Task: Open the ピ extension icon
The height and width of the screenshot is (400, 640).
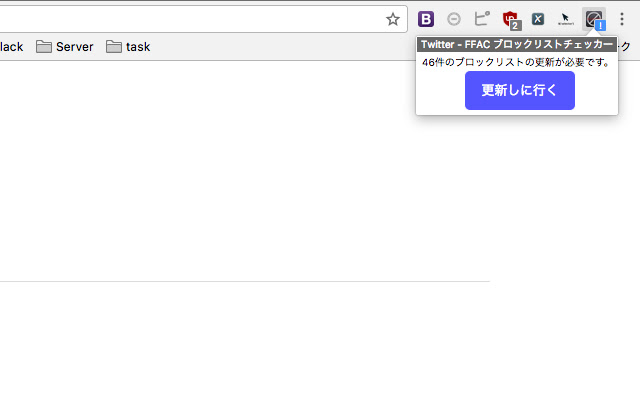Action: [x=482, y=19]
